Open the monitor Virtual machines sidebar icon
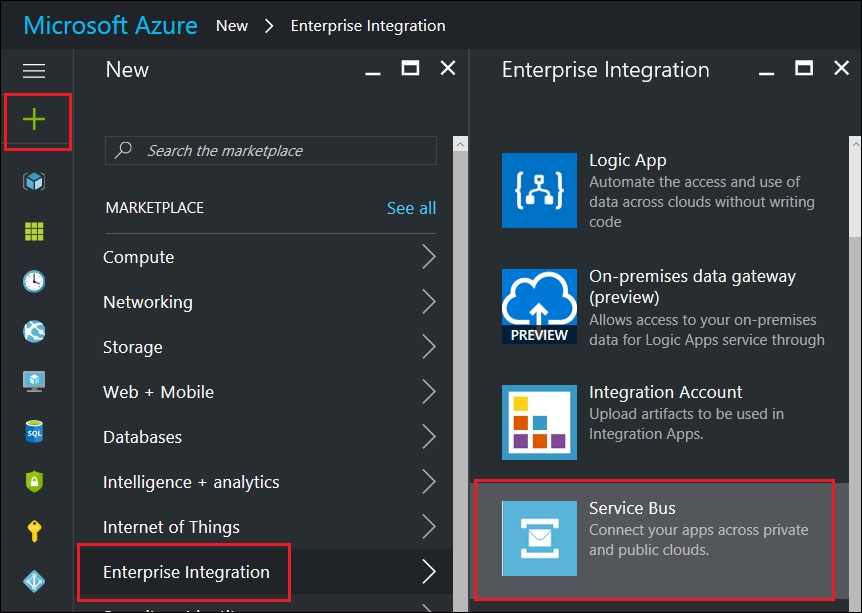This screenshot has height=613, width=862. [34, 381]
